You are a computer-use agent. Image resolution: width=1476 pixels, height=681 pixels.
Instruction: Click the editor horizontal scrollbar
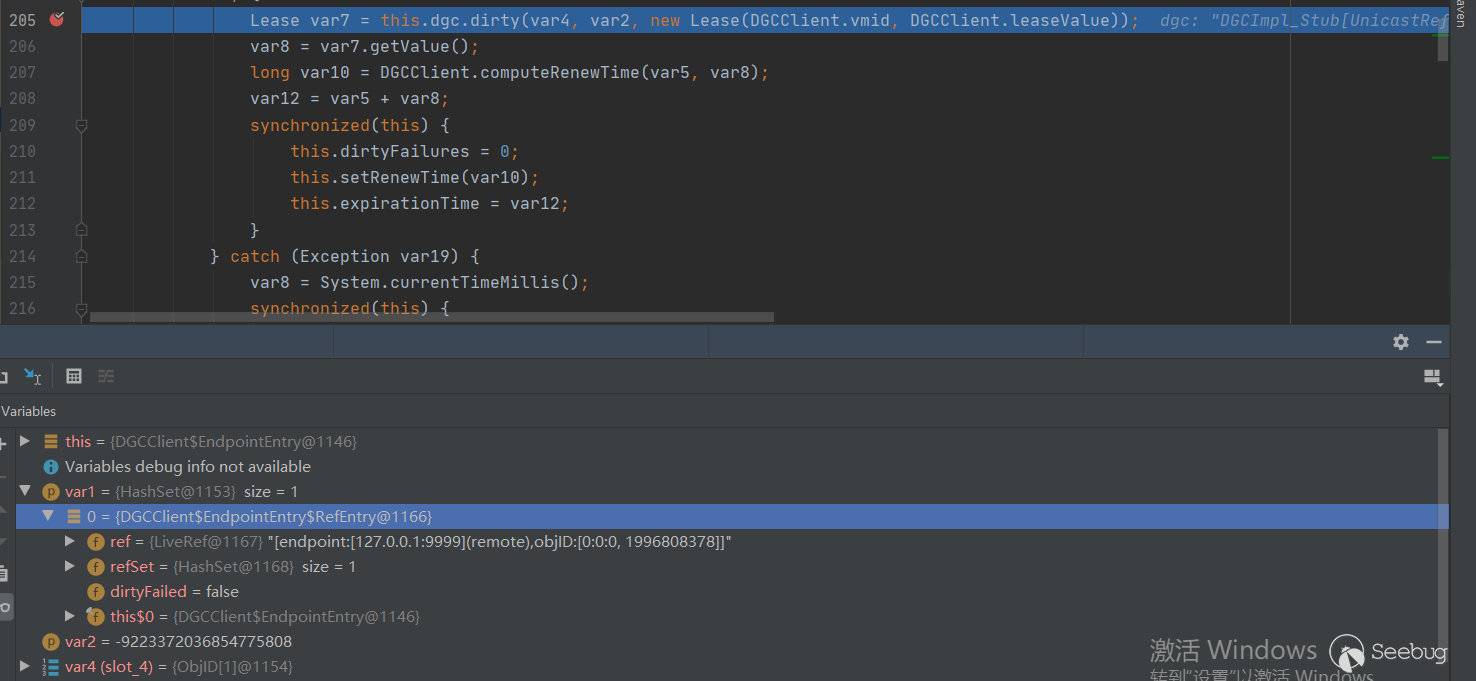pyautogui.click(x=431, y=318)
